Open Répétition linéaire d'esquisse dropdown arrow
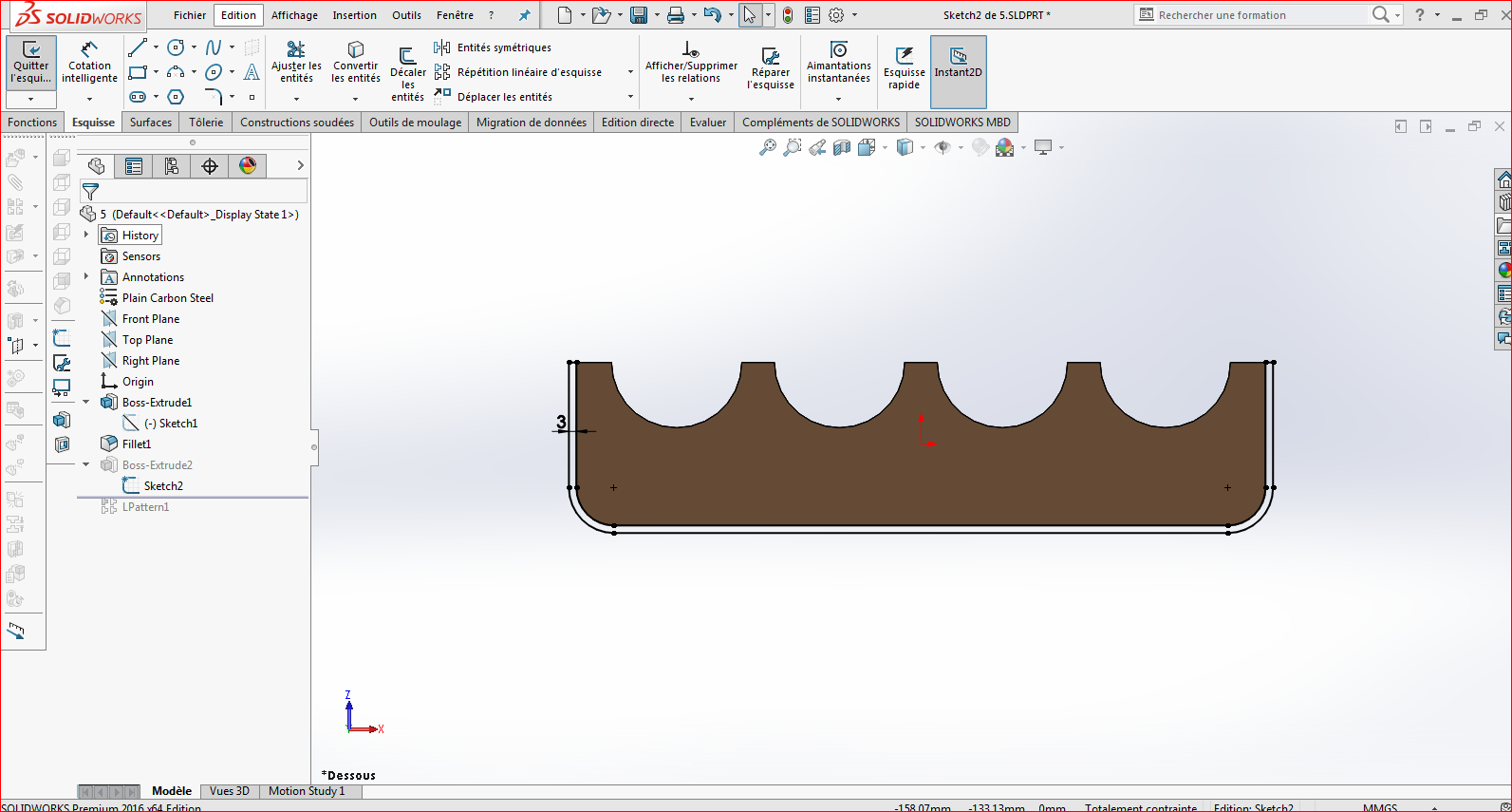The image size is (1512, 812). pyautogui.click(x=630, y=72)
